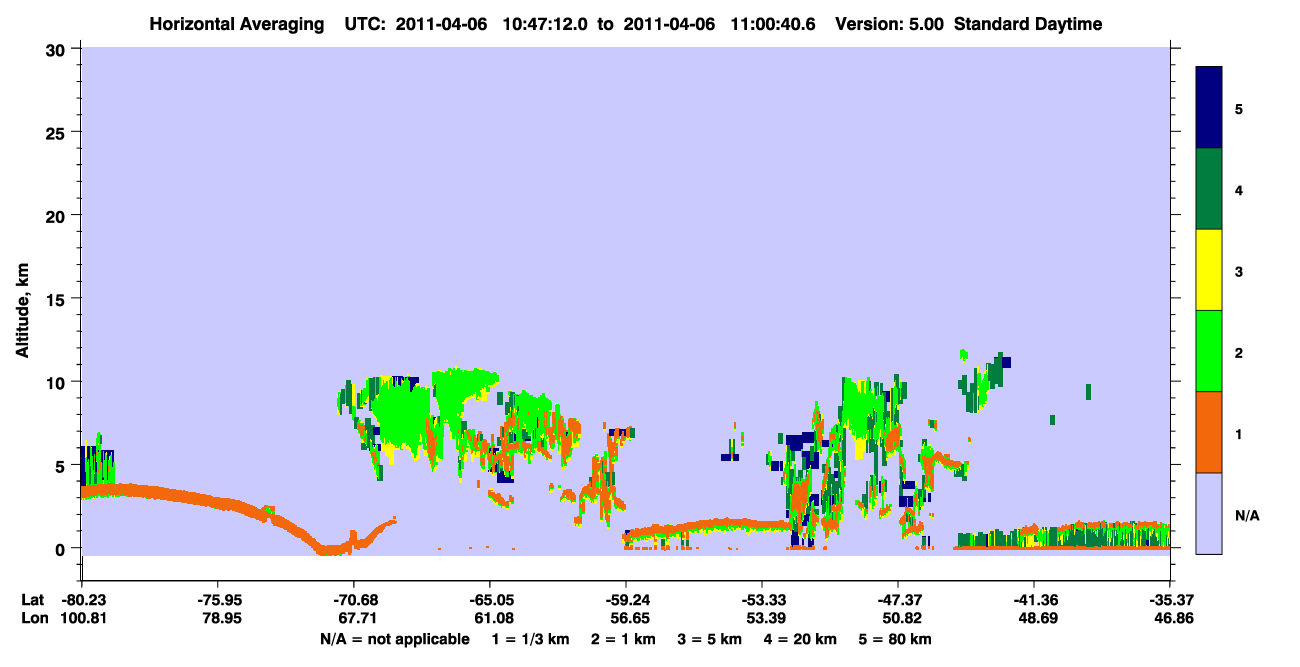Click latitude value -65.05
1300x667 pixels.
[x=489, y=600]
